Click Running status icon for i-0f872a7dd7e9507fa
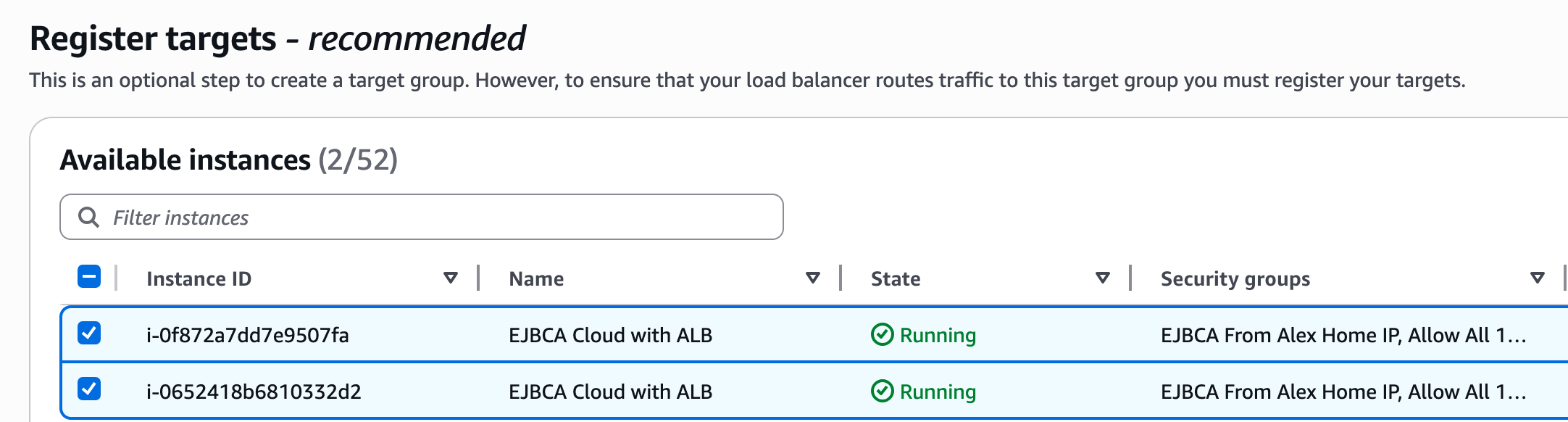The height and width of the screenshot is (422, 1568). pos(882,335)
